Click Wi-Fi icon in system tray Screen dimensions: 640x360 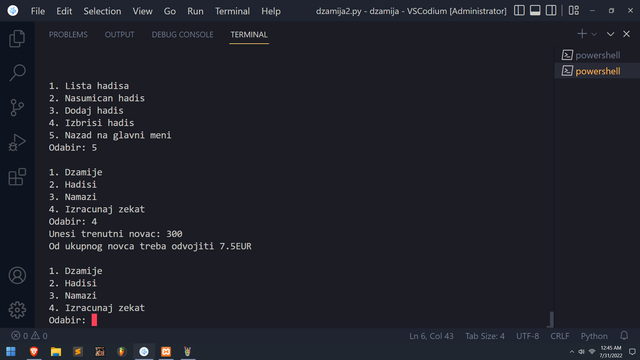click(592, 352)
